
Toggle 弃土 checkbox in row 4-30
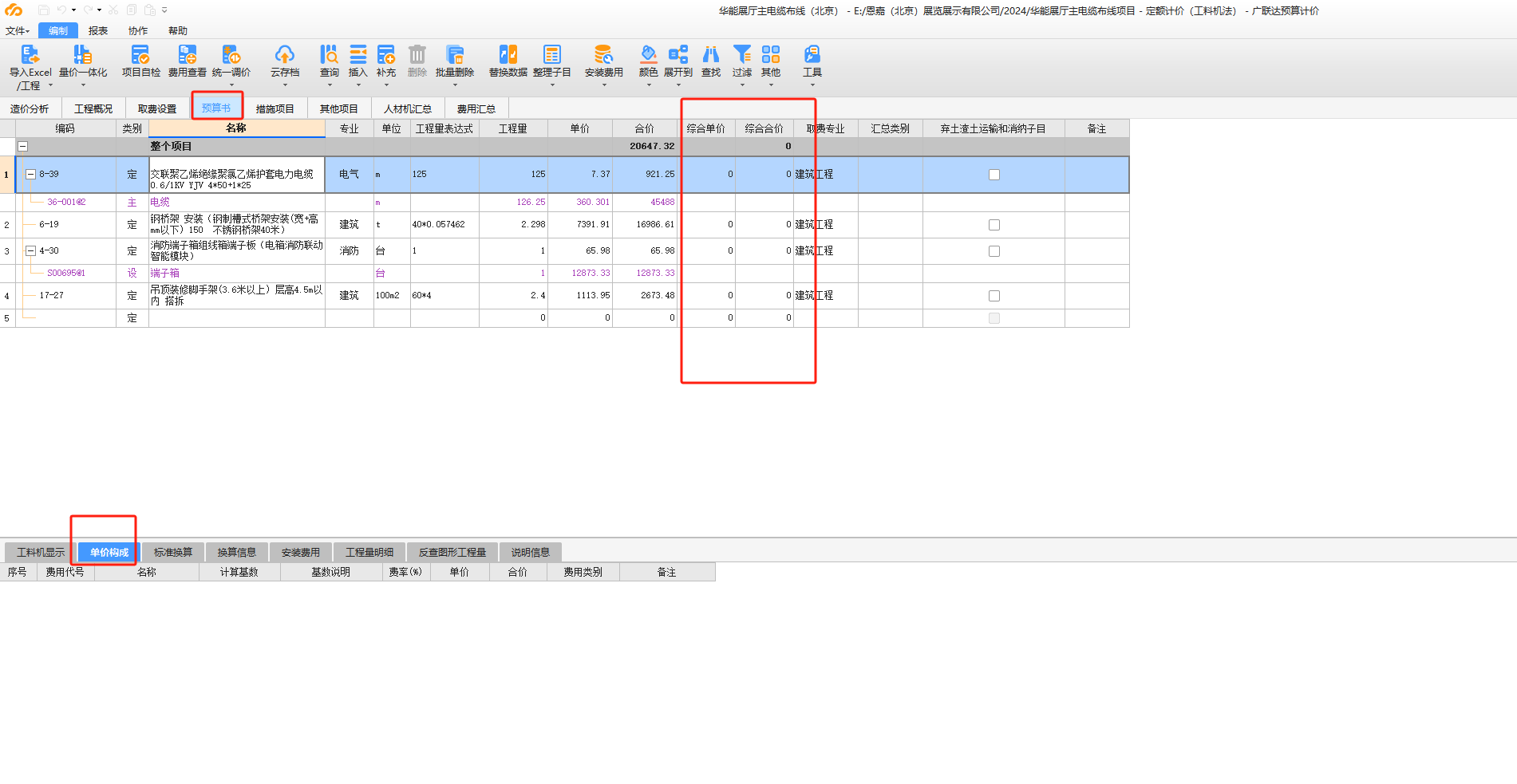click(994, 251)
